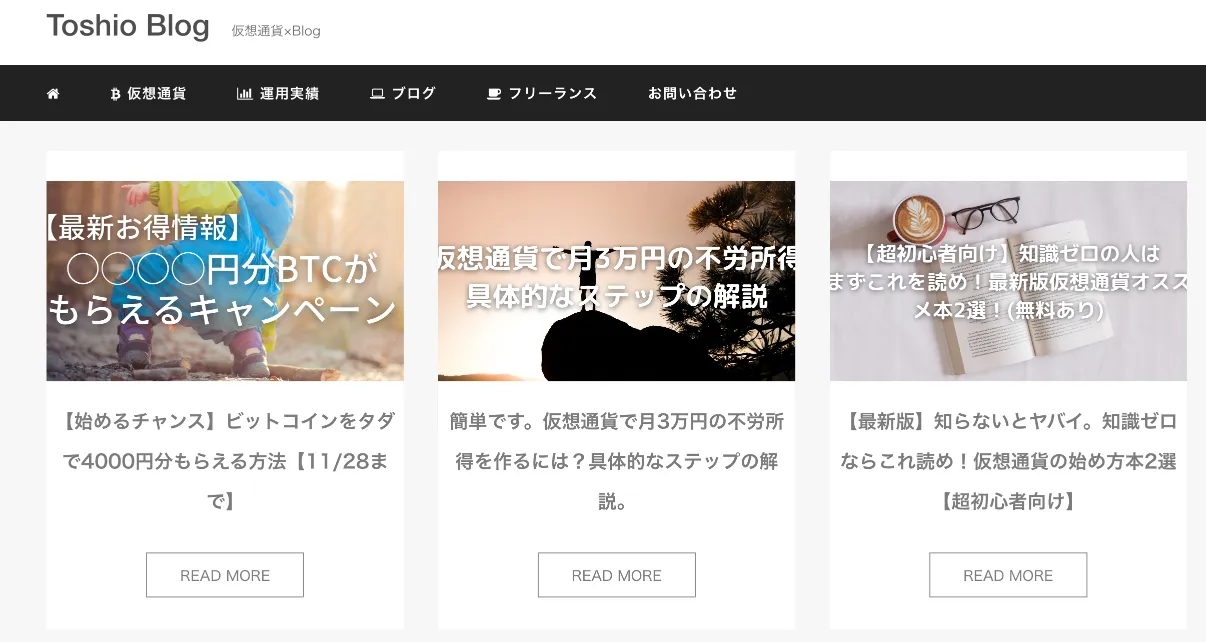
Task: Open the 簡単です。仮想通貨で月3万円 post title
Action: (x=616, y=461)
